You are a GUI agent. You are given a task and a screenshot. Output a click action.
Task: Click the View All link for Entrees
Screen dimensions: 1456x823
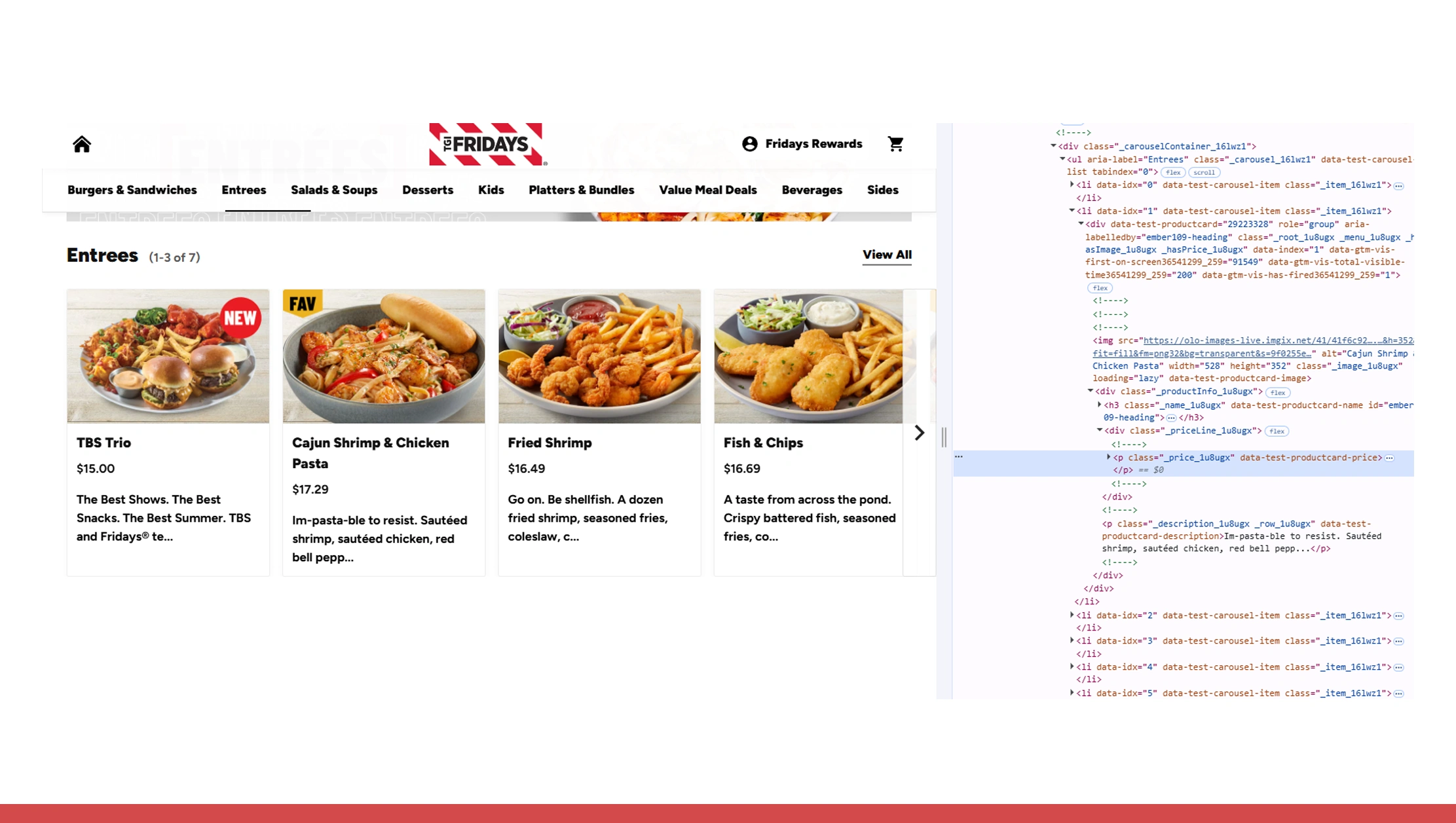click(886, 255)
